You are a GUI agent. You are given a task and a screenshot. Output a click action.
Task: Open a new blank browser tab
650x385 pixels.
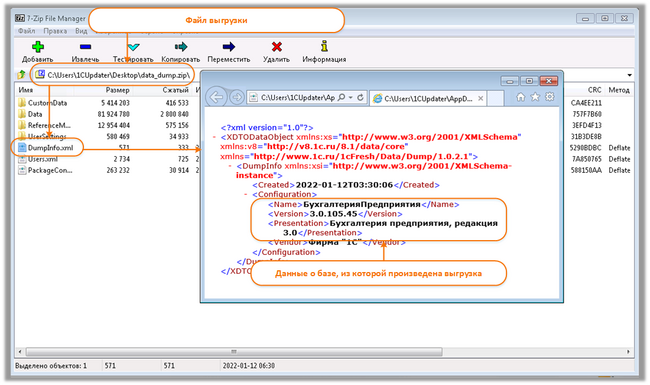point(495,98)
